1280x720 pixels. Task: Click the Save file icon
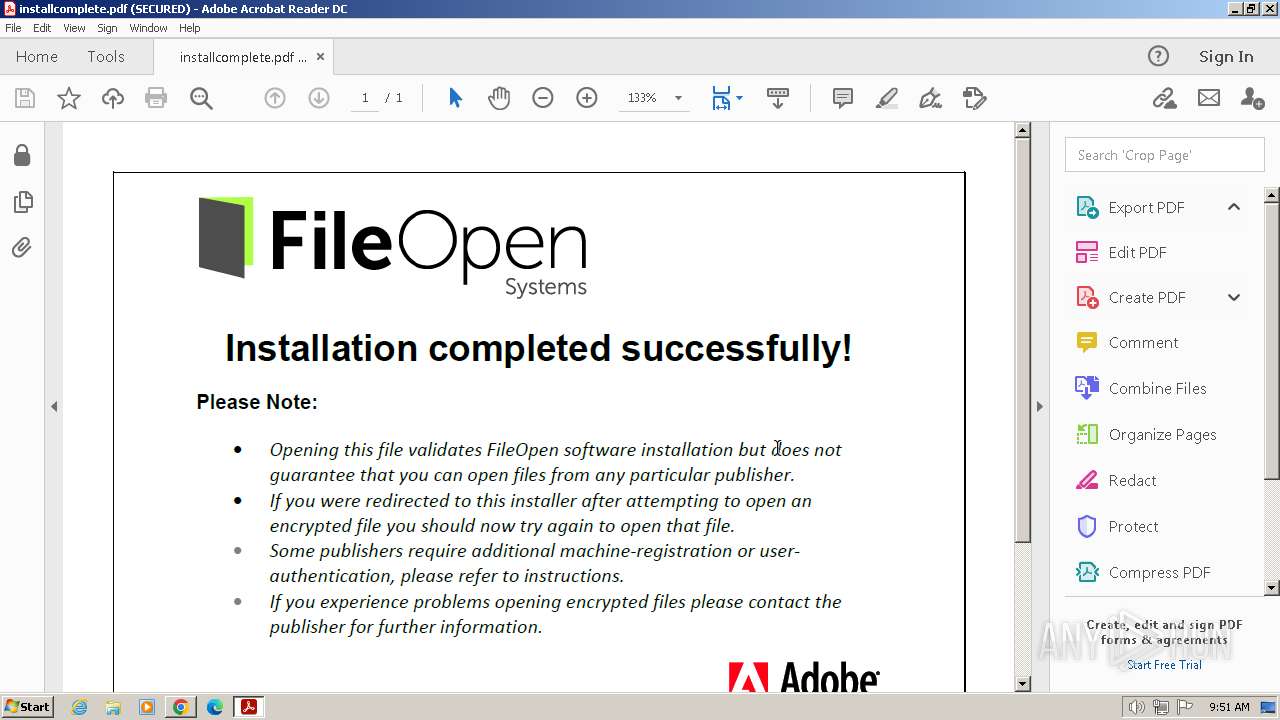[x=24, y=98]
